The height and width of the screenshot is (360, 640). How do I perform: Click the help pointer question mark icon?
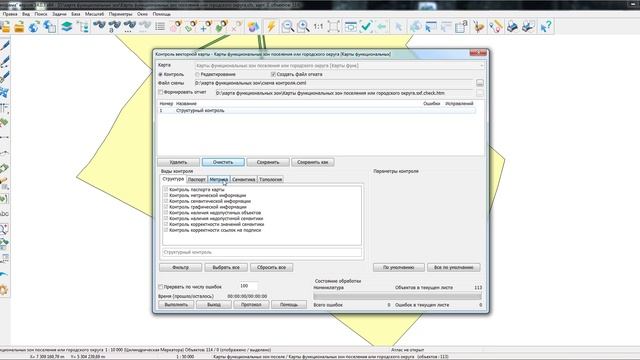546,27
